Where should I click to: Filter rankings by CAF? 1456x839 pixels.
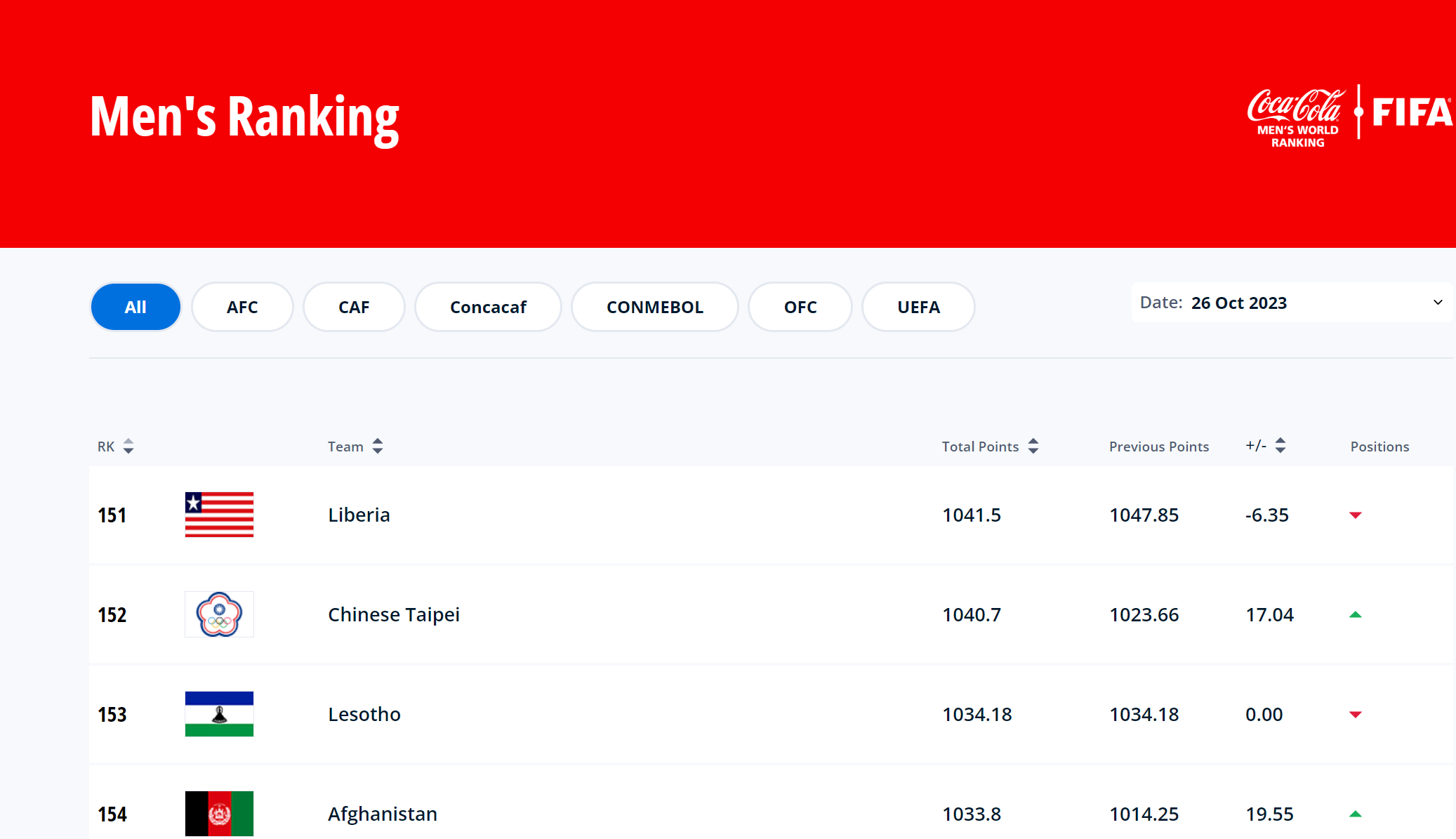coord(354,307)
